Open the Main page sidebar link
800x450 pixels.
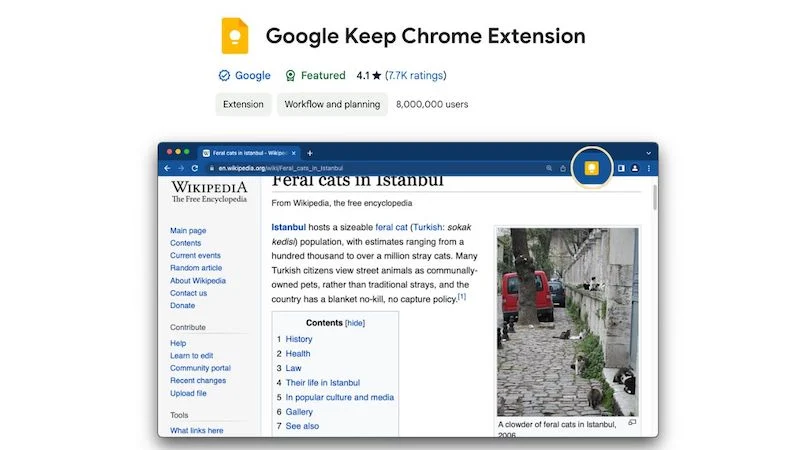click(x=188, y=231)
